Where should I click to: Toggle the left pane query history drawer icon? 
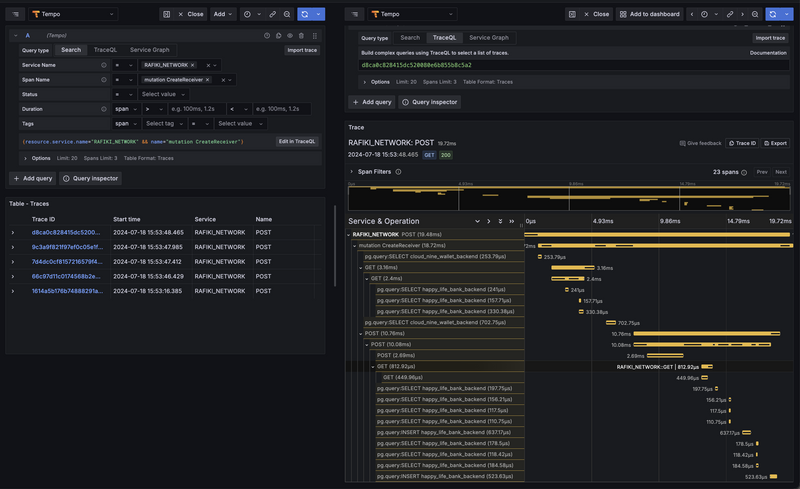click(15, 14)
